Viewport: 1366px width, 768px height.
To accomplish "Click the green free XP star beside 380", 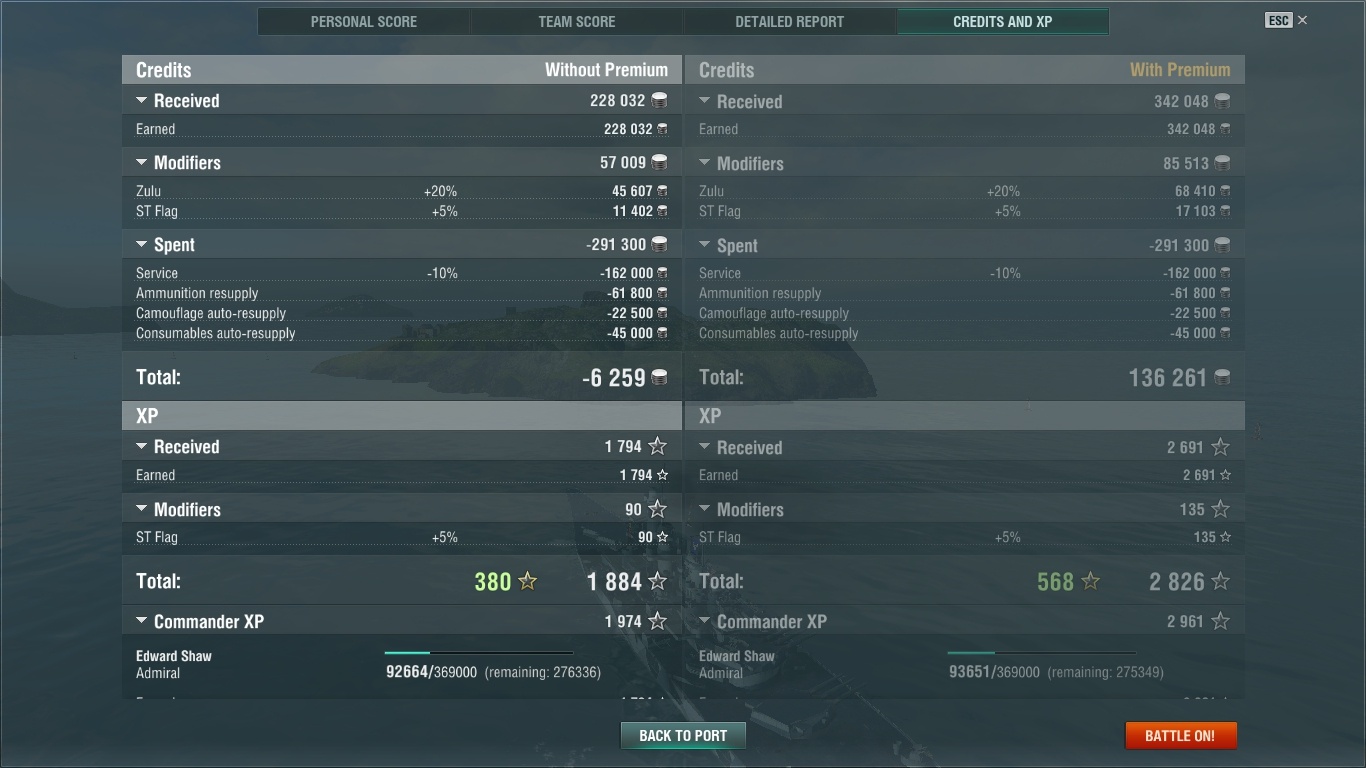I will click(528, 581).
